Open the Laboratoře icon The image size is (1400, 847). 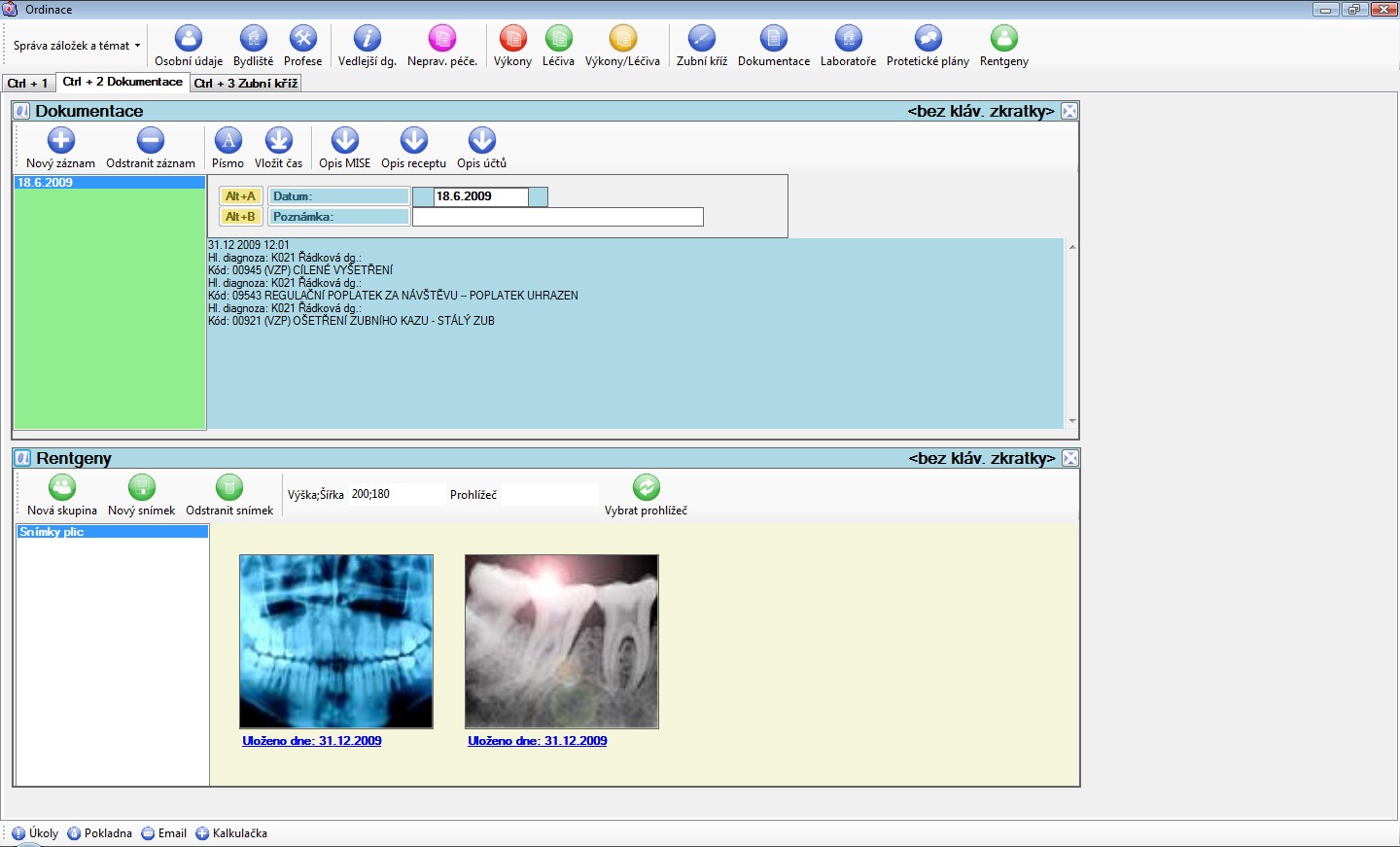[848, 39]
